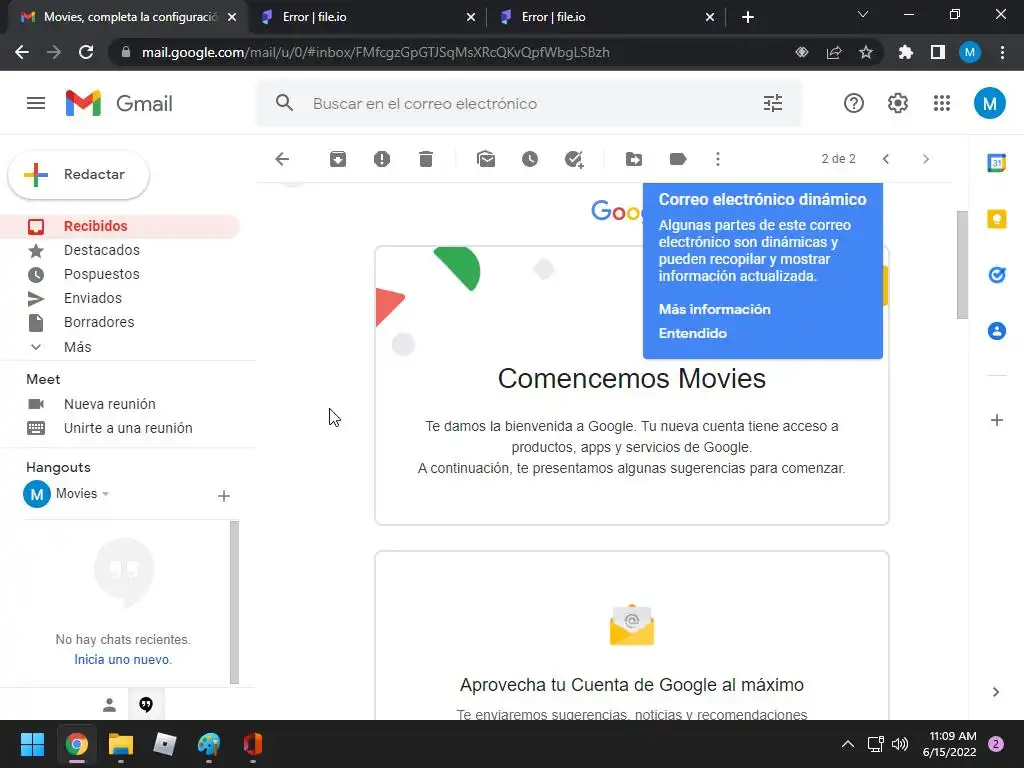Hide side panel chevron
Viewport: 1024px width, 768px height.
pos(995,692)
